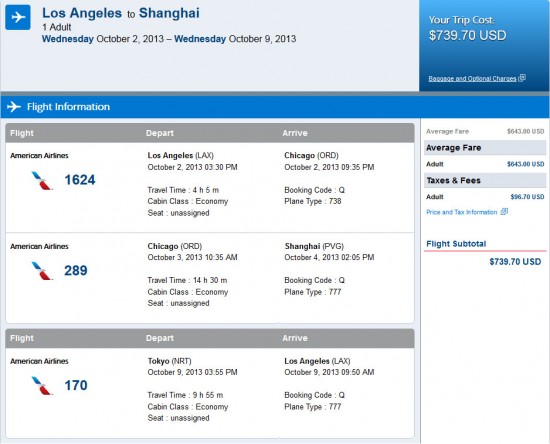
Task: Open Price and Tax Information link
Action: pyautogui.click(x=462, y=212)
